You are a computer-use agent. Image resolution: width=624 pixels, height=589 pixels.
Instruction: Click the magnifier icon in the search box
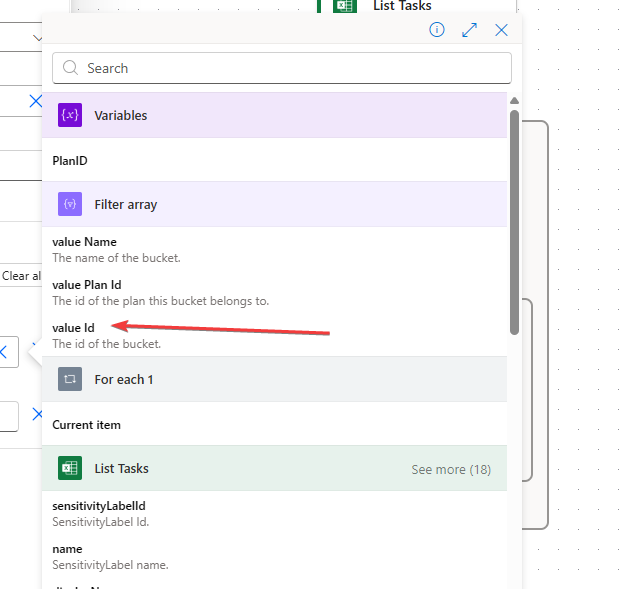pyautogui.click(x=71, y=68)
